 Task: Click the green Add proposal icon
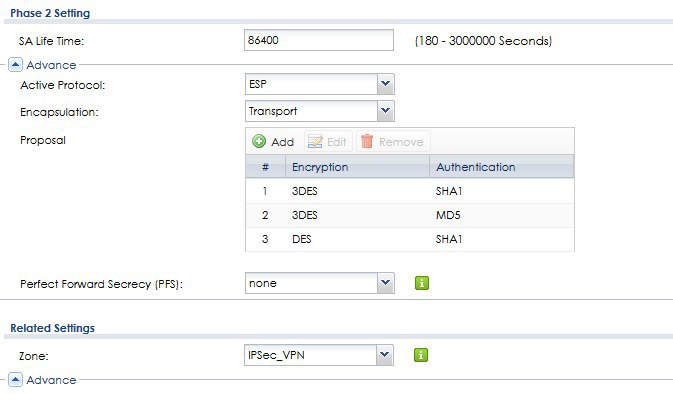click(259, 142)
